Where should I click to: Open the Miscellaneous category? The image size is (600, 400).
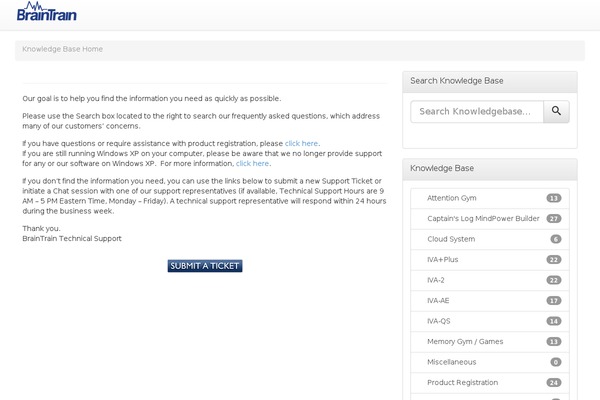[490, 362]
